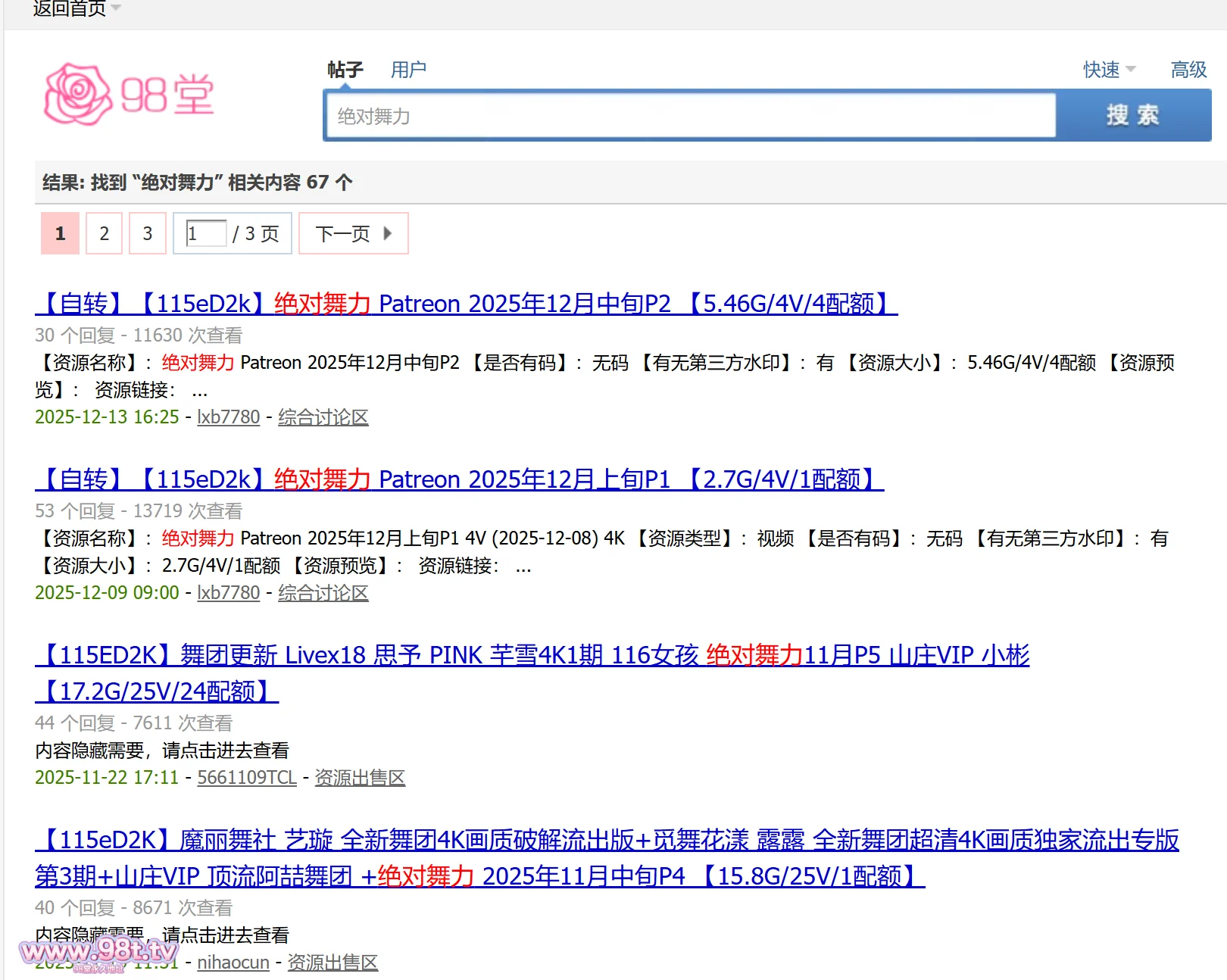View author lxb7780 on first result
1227x980 pixels.
pyautogui.click(x=228, y=417)
